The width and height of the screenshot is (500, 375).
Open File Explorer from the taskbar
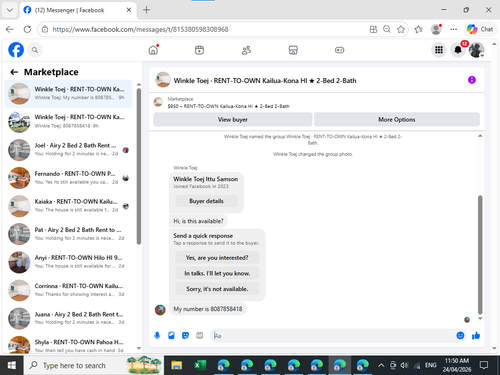[176, 365]
